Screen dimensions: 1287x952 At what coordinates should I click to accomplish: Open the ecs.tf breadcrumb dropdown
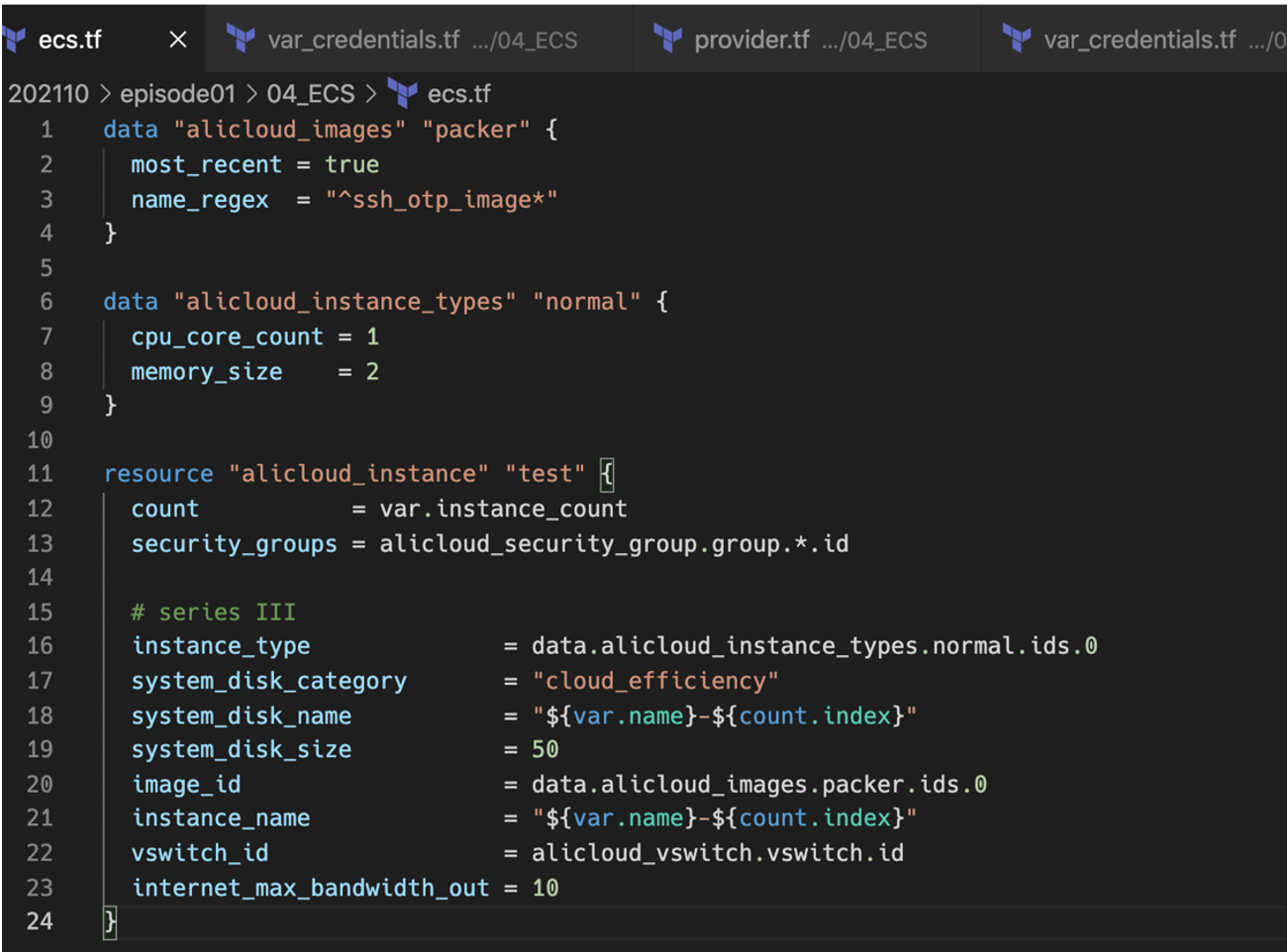click(459, 93)
